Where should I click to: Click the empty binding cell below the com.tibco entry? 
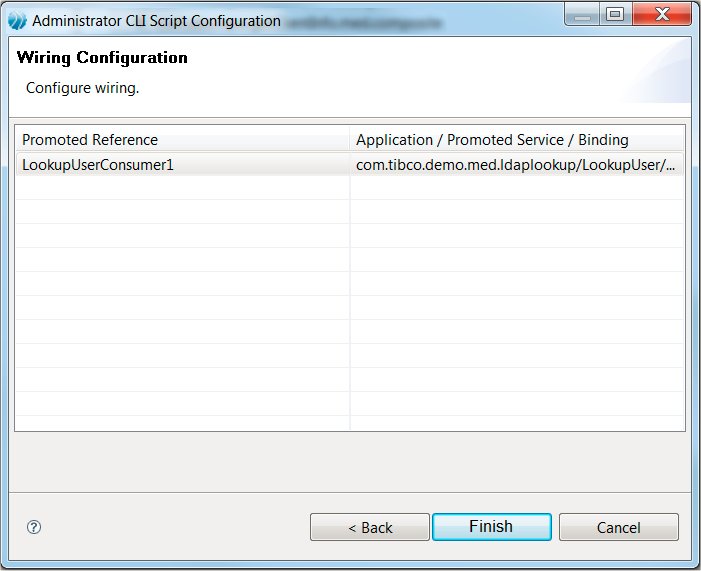[x=517, y=188]
